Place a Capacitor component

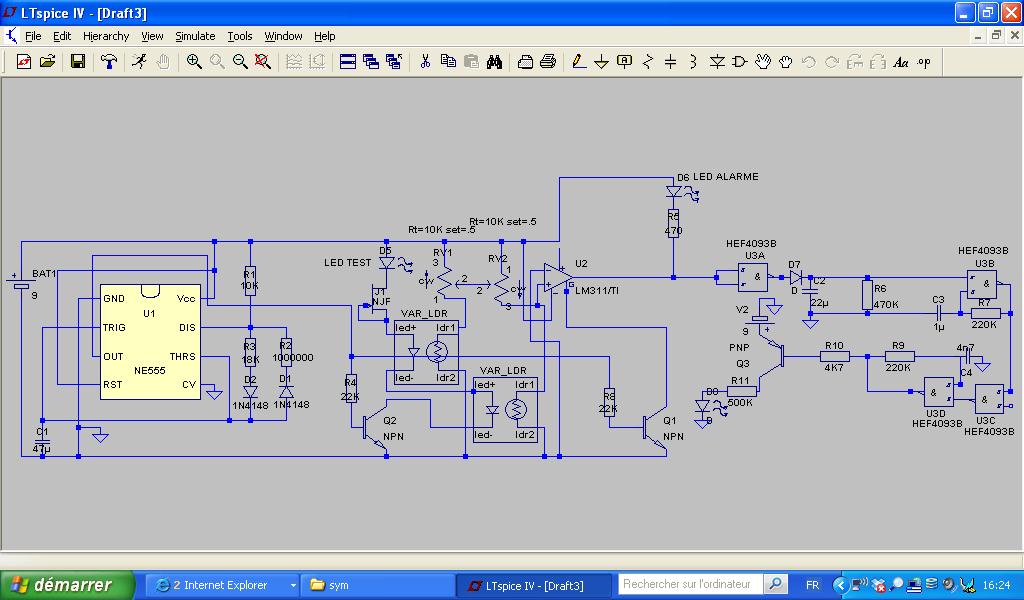point(671,61)
